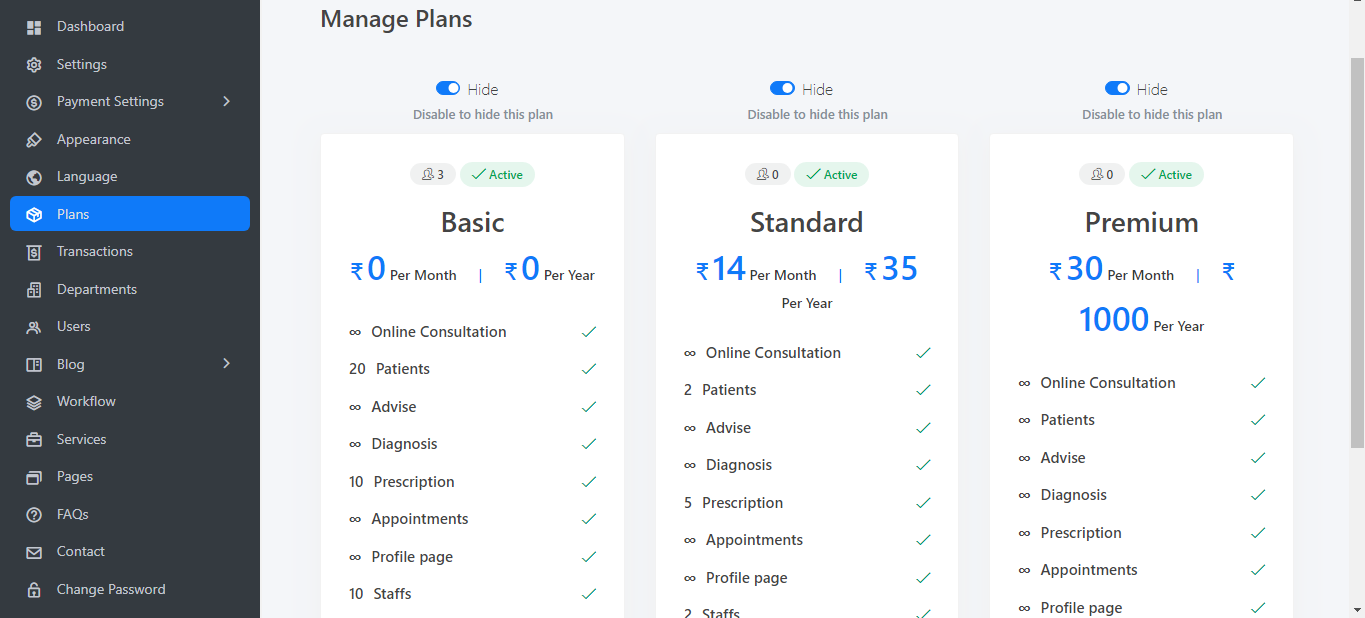Click the Workflow layers icon

[34, 402]
